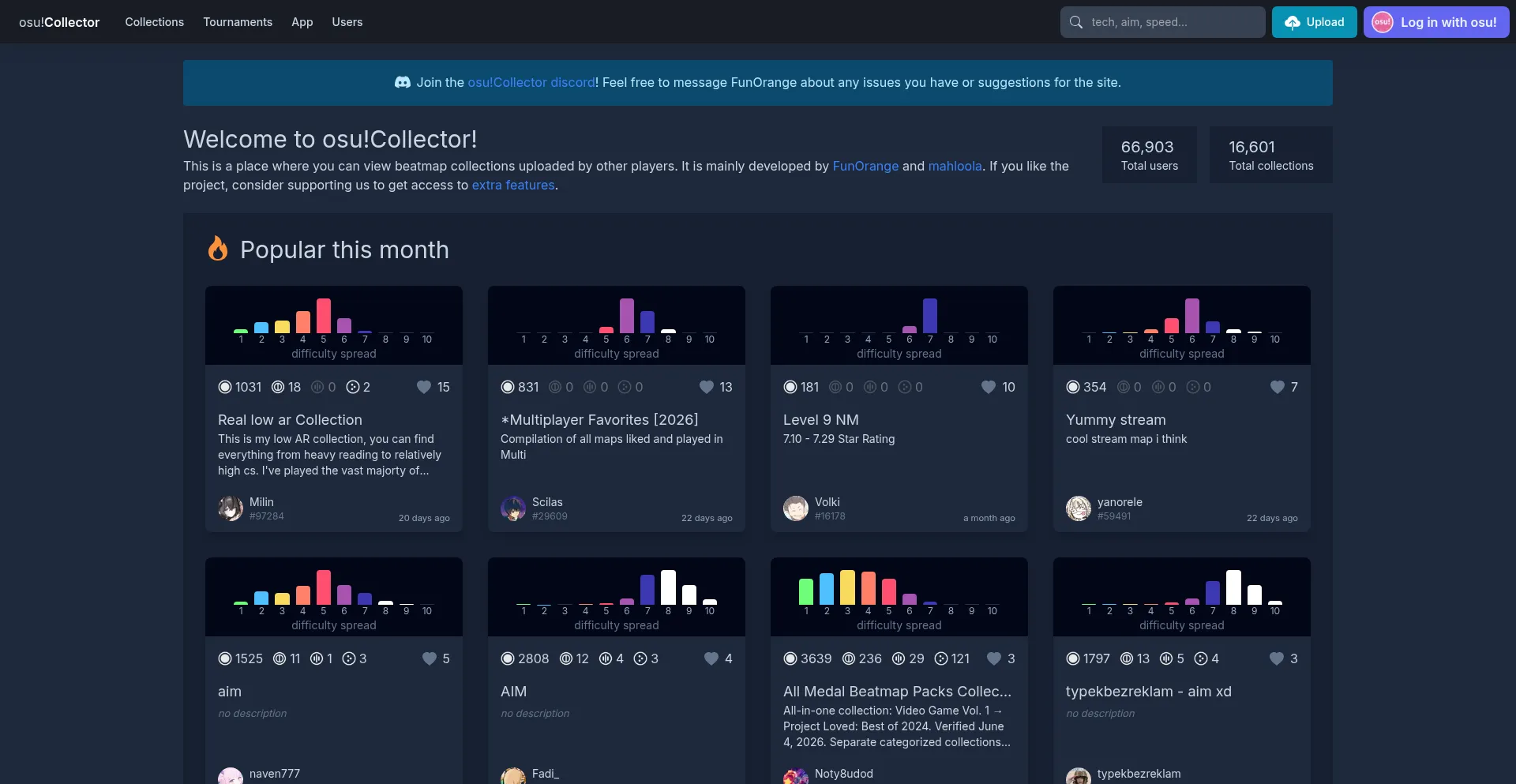Open the Collections nav item
Image resolution: width=1516 pixels, height=784 pixels.
pos(154,22)
